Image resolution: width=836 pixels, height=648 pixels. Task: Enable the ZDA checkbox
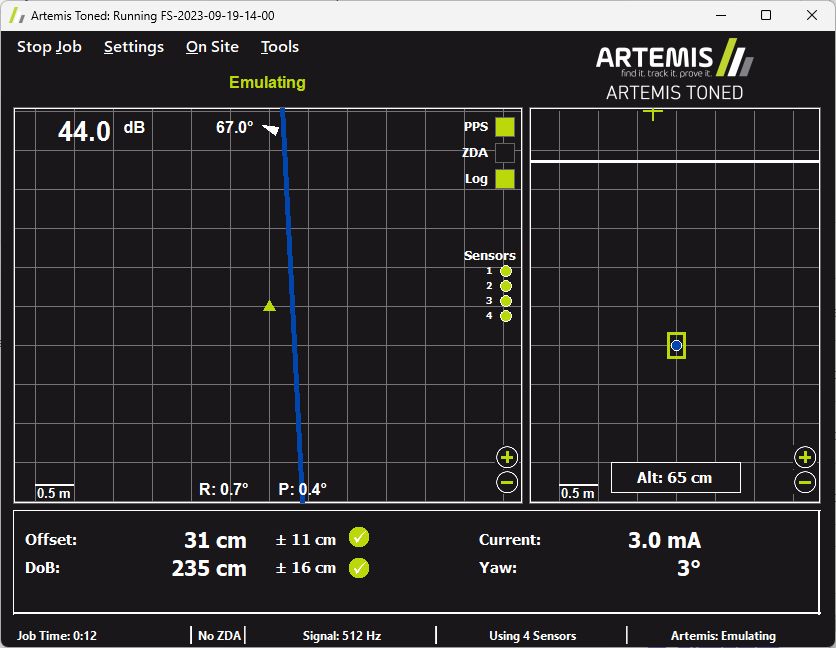tap(505, 153)
